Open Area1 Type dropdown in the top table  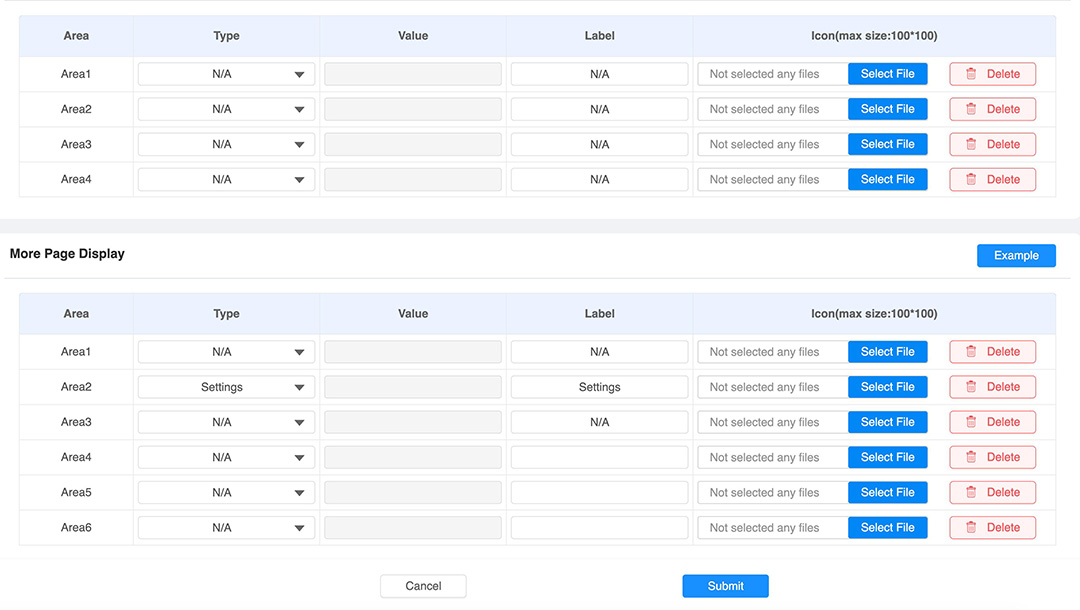[226, 74]
